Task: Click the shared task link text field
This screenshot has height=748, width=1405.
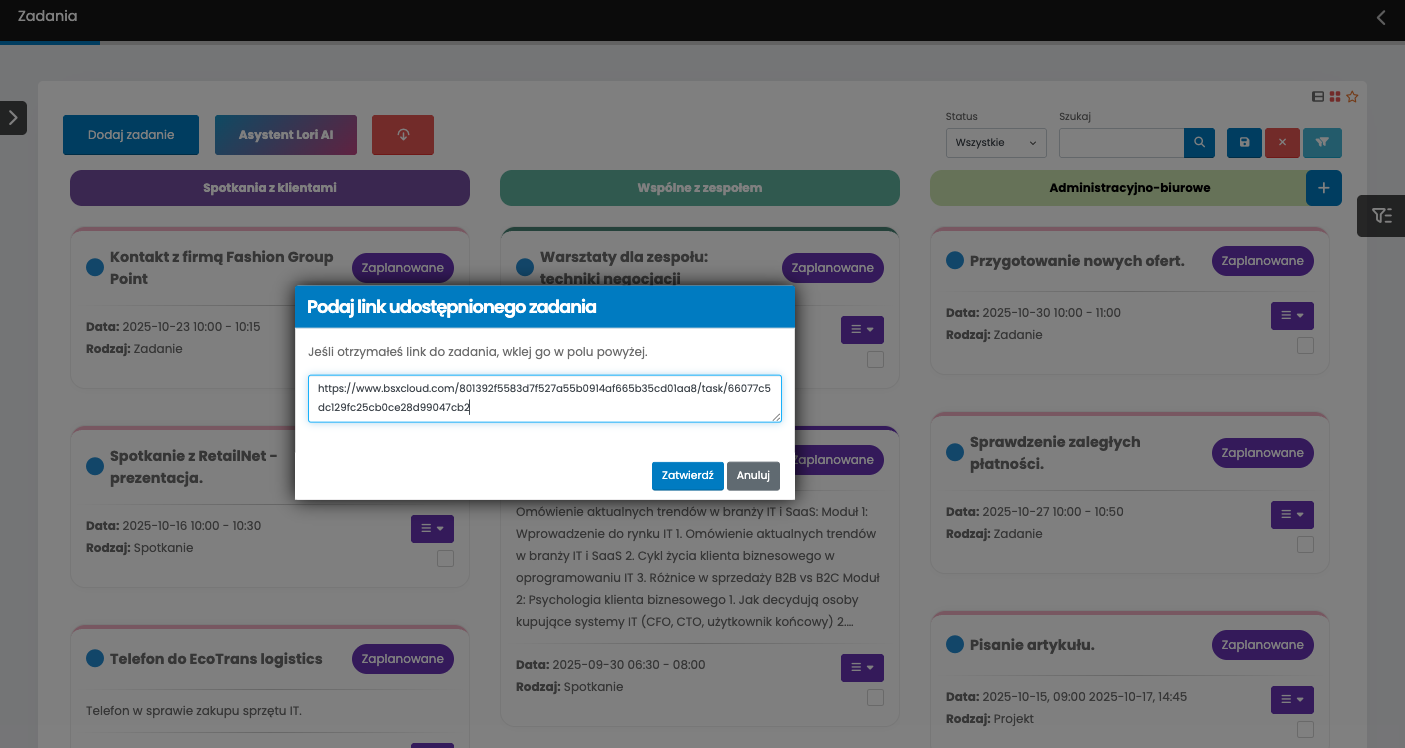Action: 544,398
